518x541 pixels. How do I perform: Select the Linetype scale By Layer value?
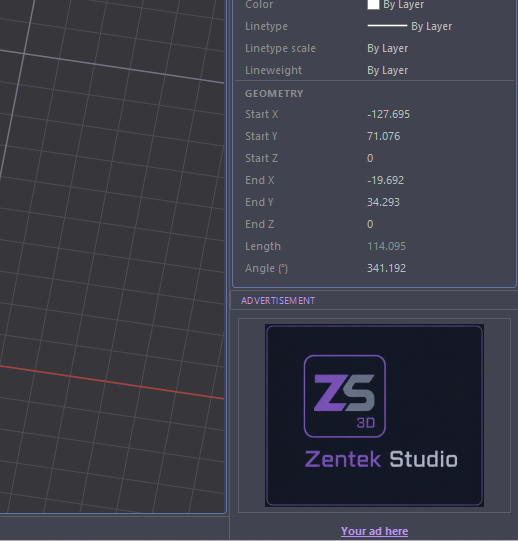coord(388,48)
